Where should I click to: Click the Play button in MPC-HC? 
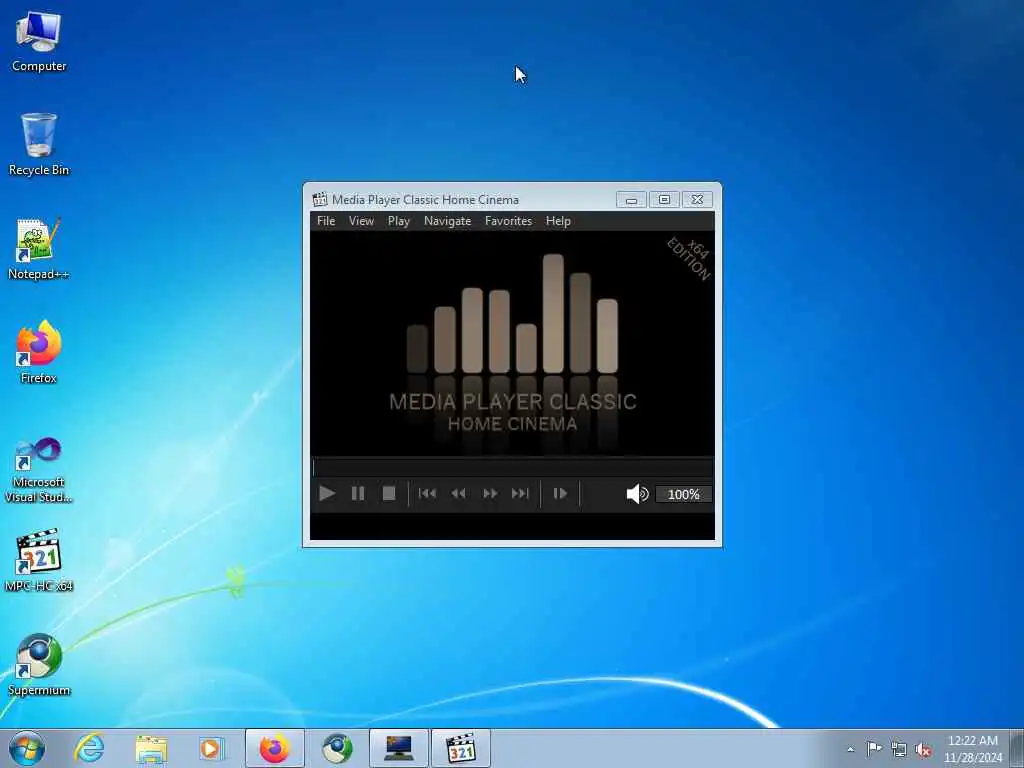pos(327,494)
